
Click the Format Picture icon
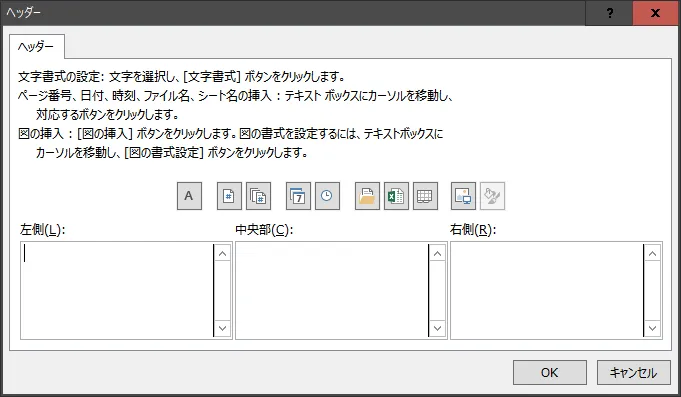[x=493, y=196]
